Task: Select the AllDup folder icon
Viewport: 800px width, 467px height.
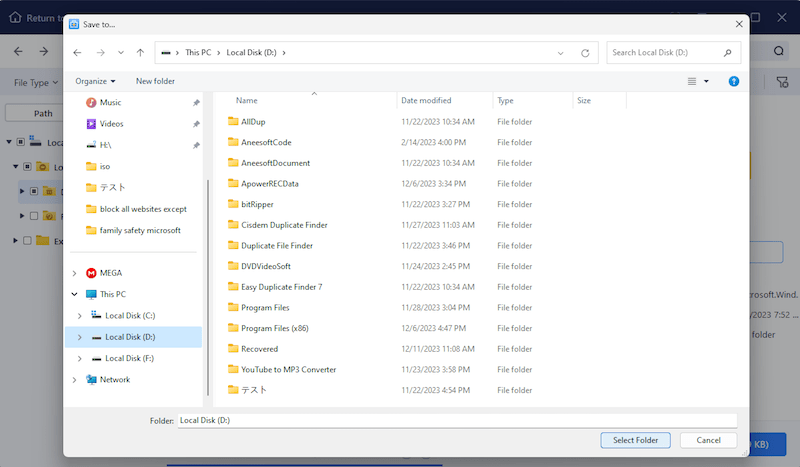Action: pos(233,121)
